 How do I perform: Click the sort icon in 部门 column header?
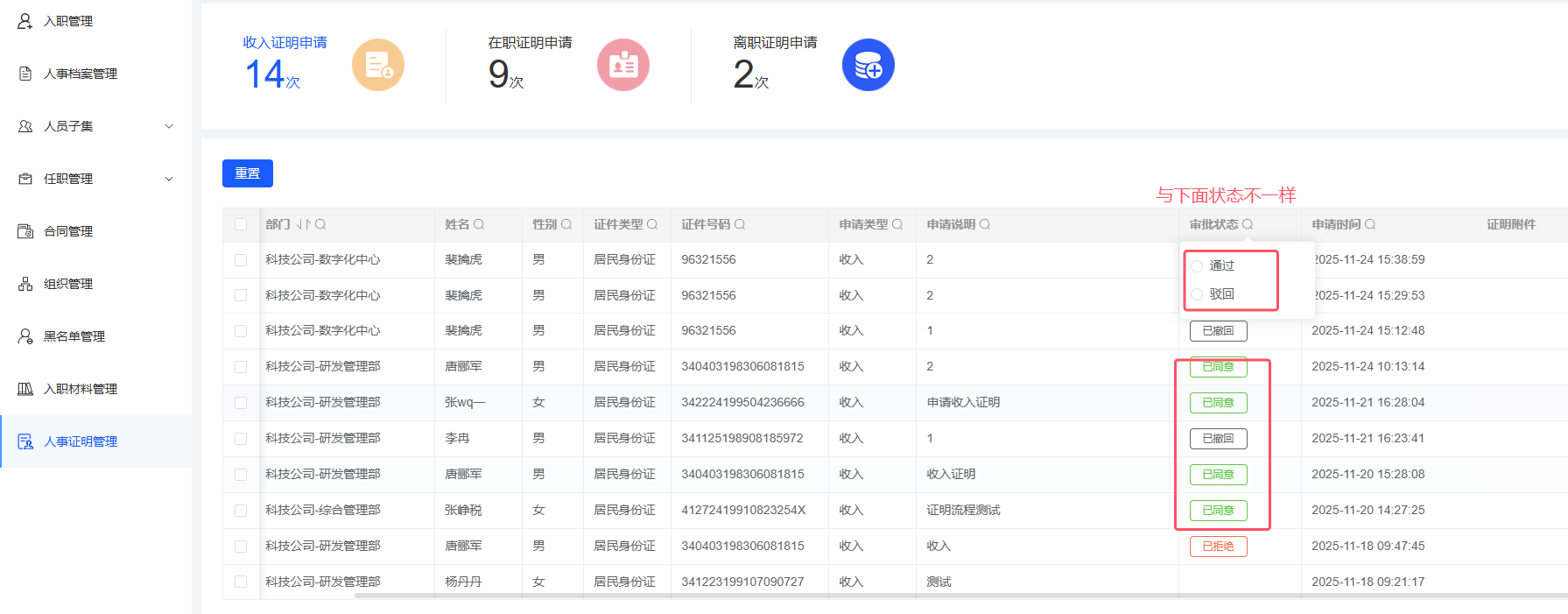point(303,224)
